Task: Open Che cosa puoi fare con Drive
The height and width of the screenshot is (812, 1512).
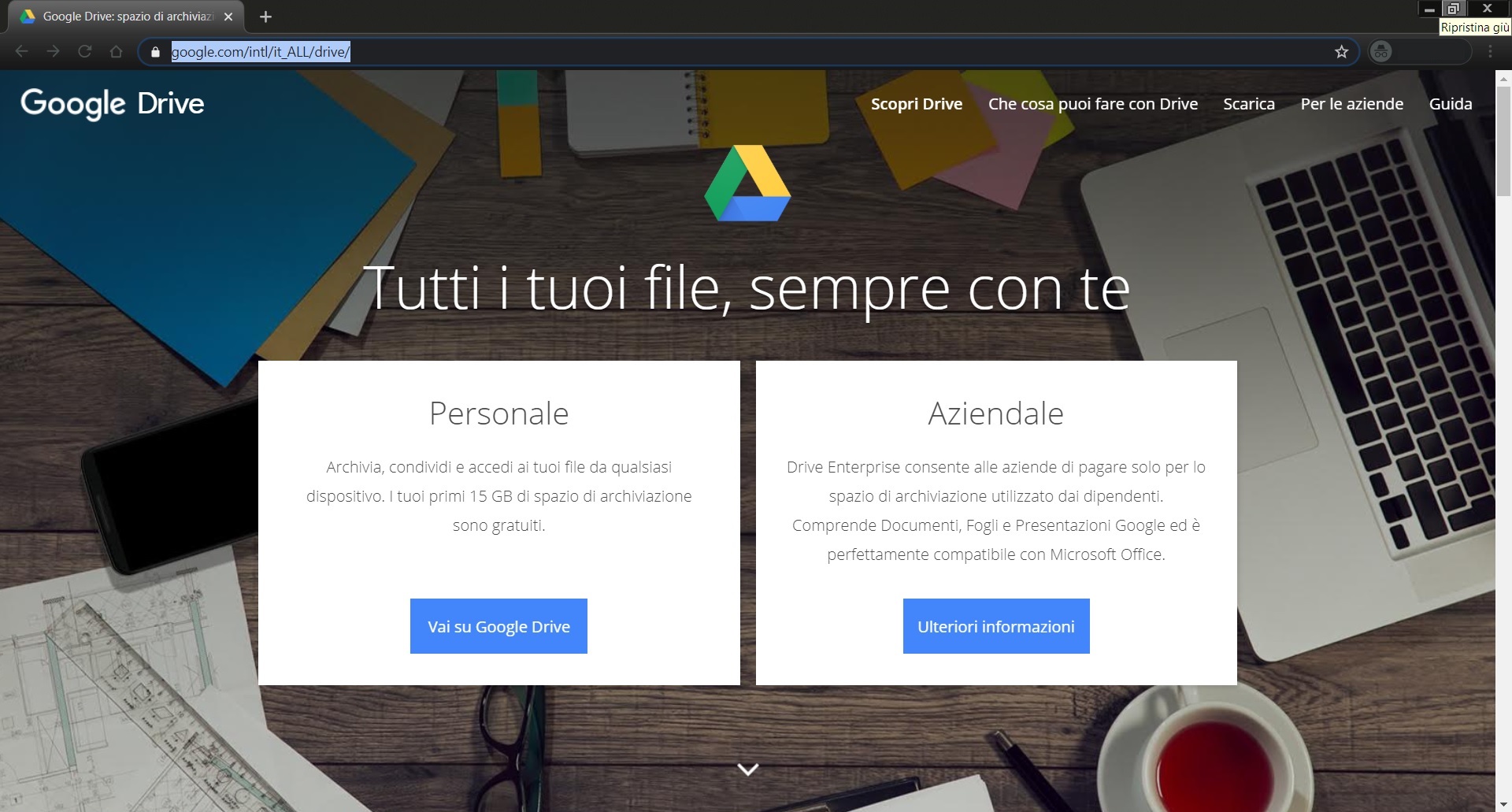Action: click(1093, 104)
